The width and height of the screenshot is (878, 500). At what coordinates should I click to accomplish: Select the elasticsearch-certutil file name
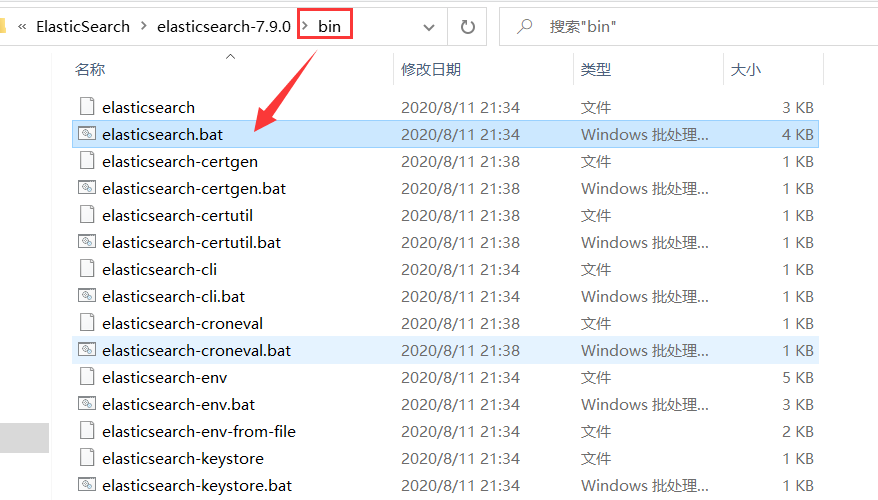pos(178,215)
